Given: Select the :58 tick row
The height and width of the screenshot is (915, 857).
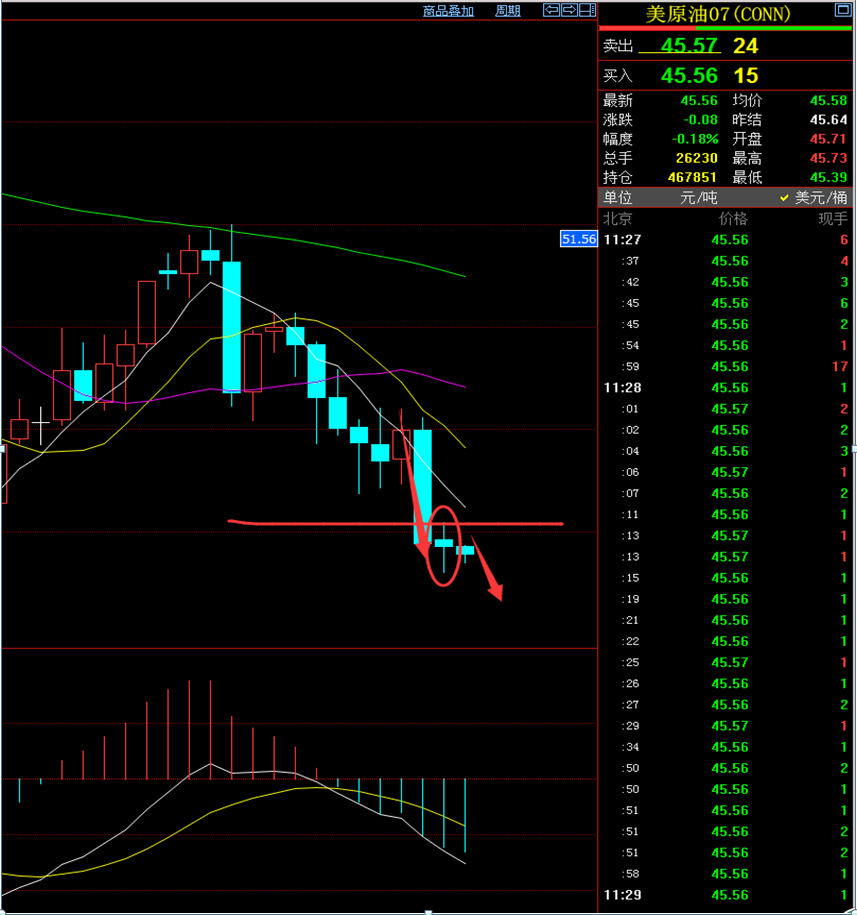Looking at the screenshot, I should (x=725, y=874).
